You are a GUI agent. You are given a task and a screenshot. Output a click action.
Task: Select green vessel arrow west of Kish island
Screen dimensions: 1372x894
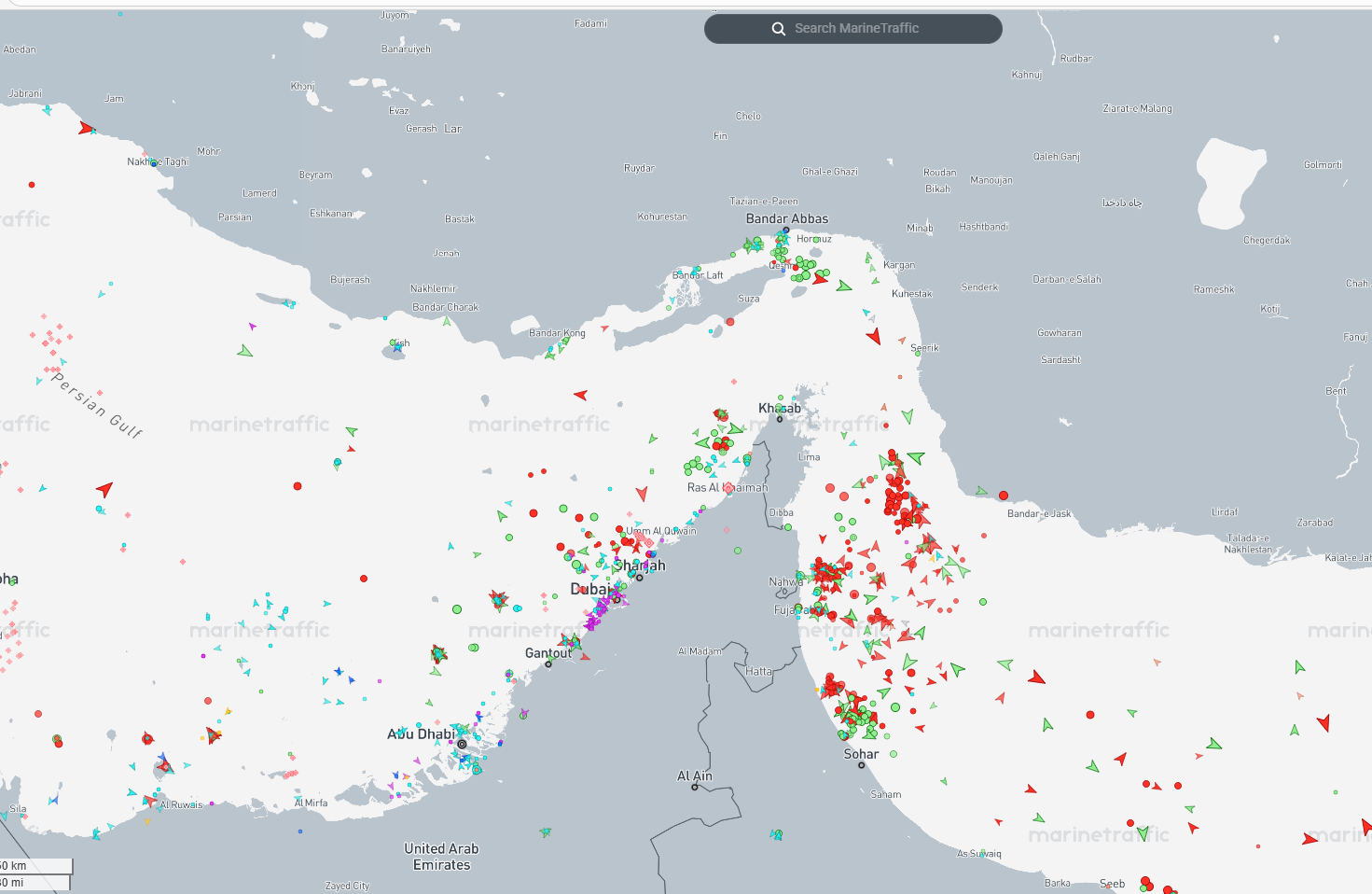[244, 351]
